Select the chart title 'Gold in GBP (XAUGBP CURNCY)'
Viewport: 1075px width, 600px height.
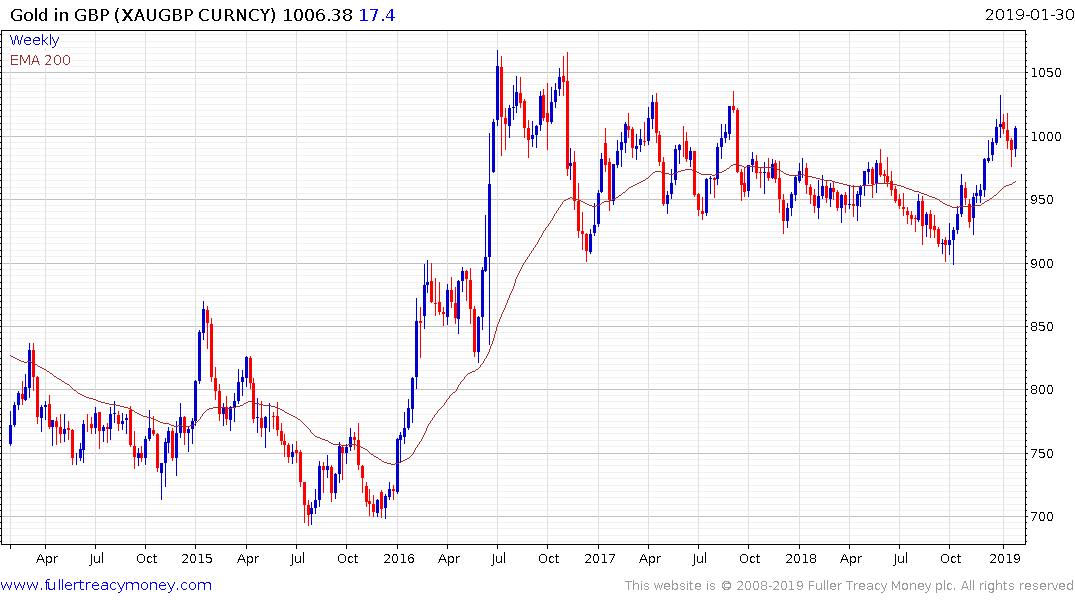click(144, 15)
